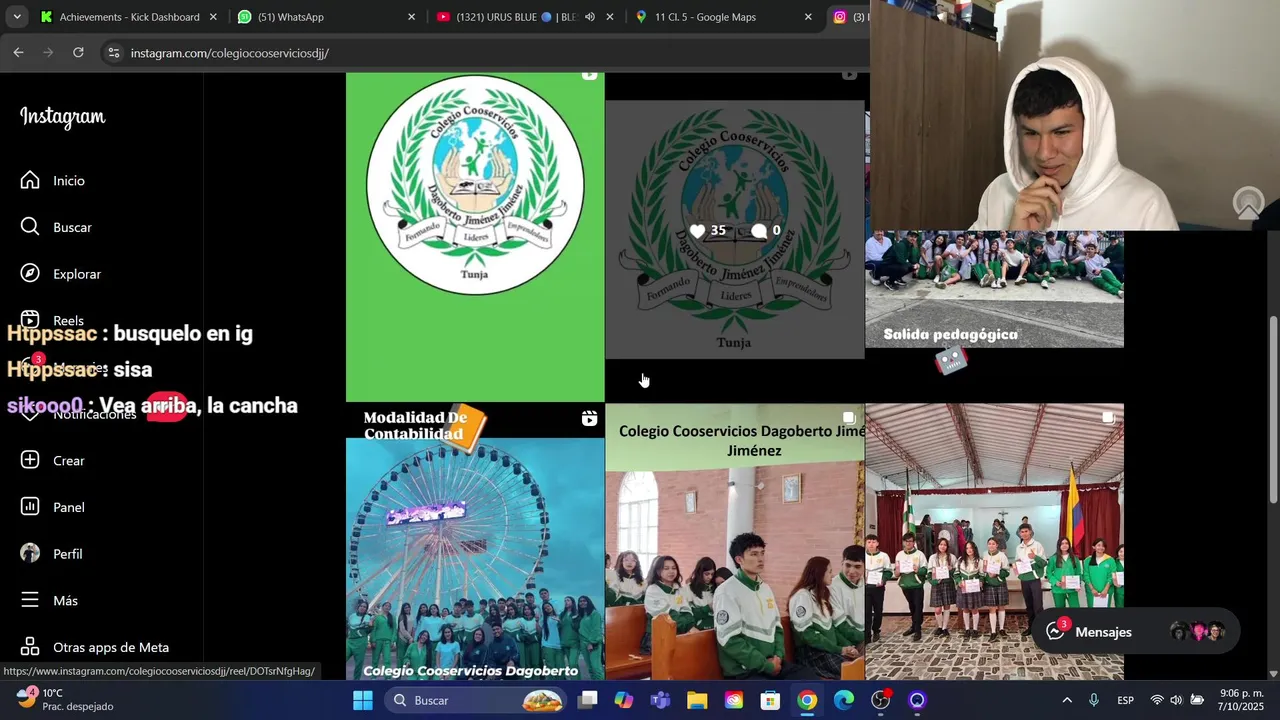Open Wi-Fi network settings in tray

coord(1157,700)
